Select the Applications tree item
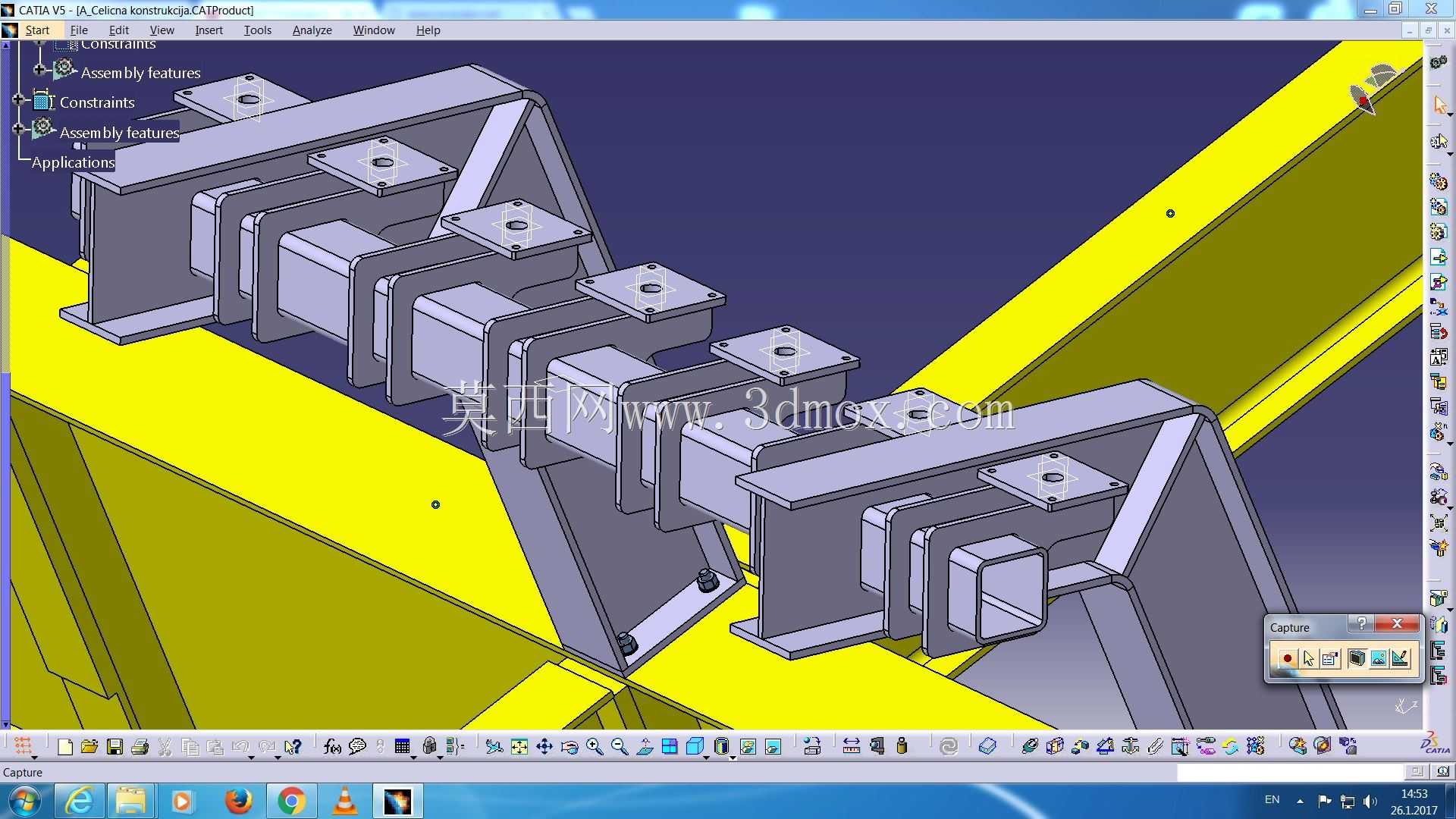This screenshot has width=1456, height=819. point(74,162)
